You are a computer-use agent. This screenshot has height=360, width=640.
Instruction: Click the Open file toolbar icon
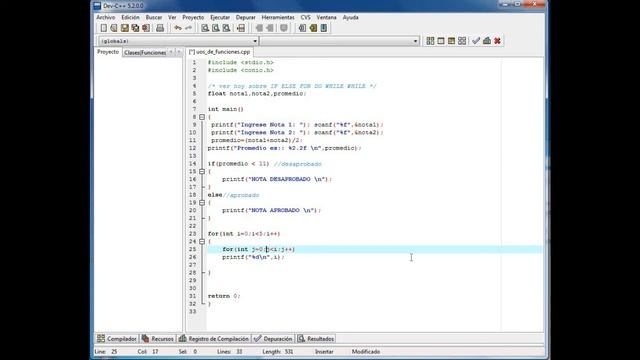pos(114,28)
